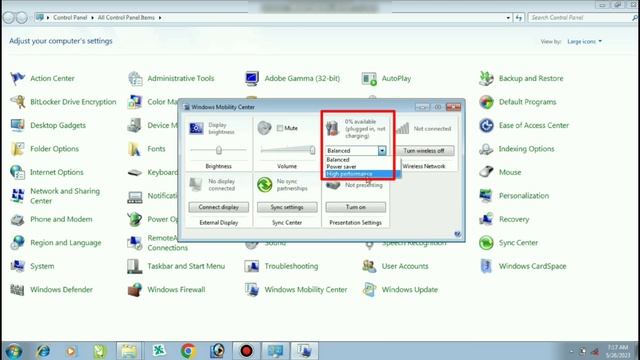
Task: Open Ease of Access Center icon
Action: (x=486, y=125)
